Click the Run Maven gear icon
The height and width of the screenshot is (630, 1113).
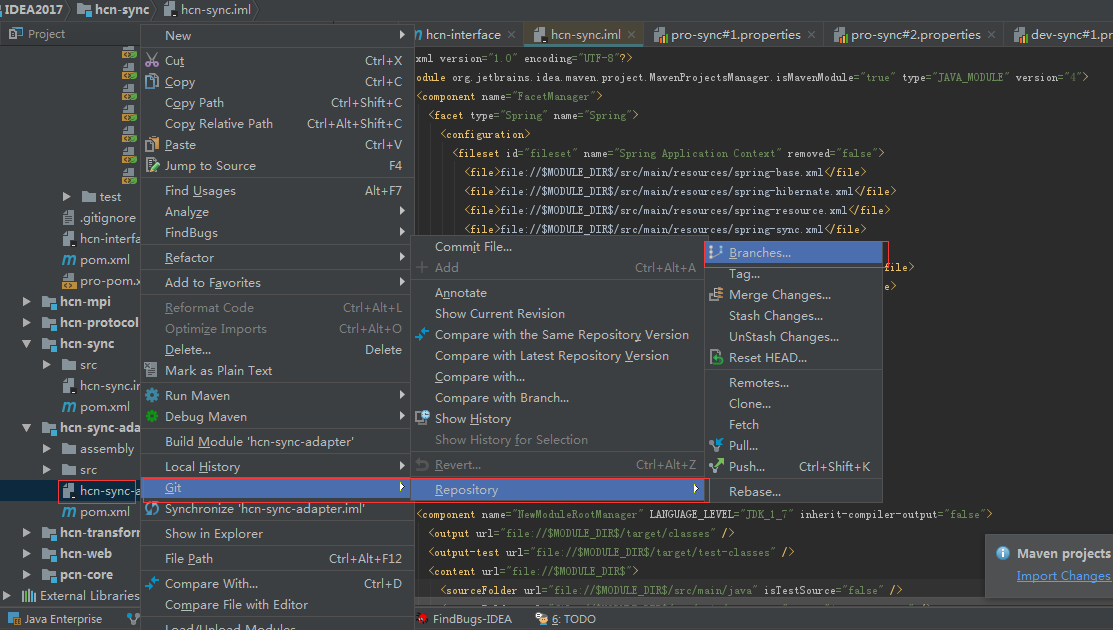pos(152,395)
